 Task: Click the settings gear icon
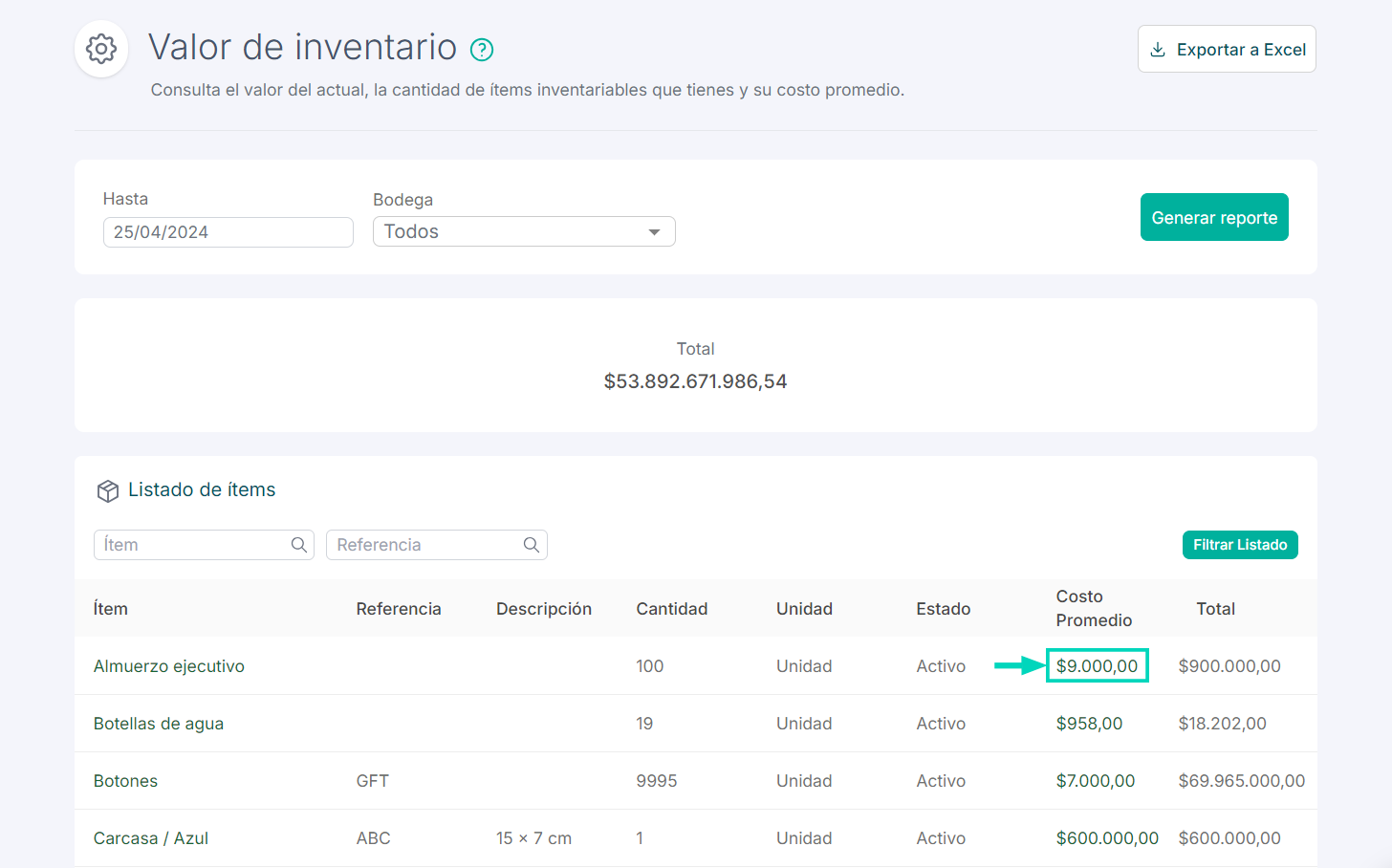(100, 49)
